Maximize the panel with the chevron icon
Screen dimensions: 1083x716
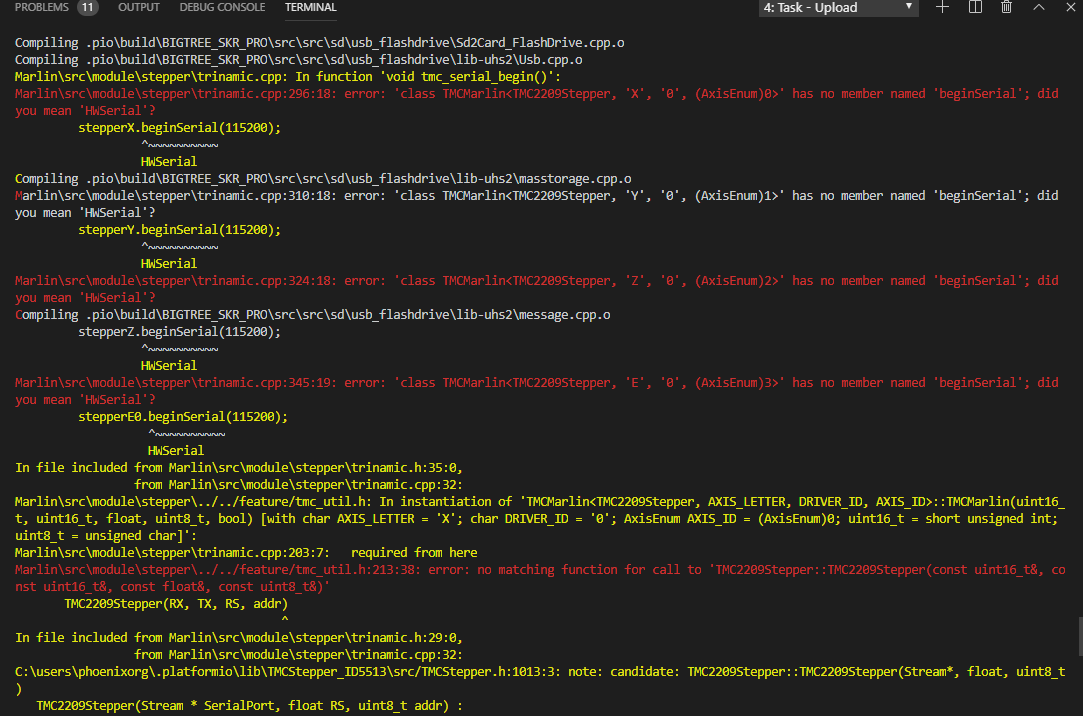(1039, 8)
